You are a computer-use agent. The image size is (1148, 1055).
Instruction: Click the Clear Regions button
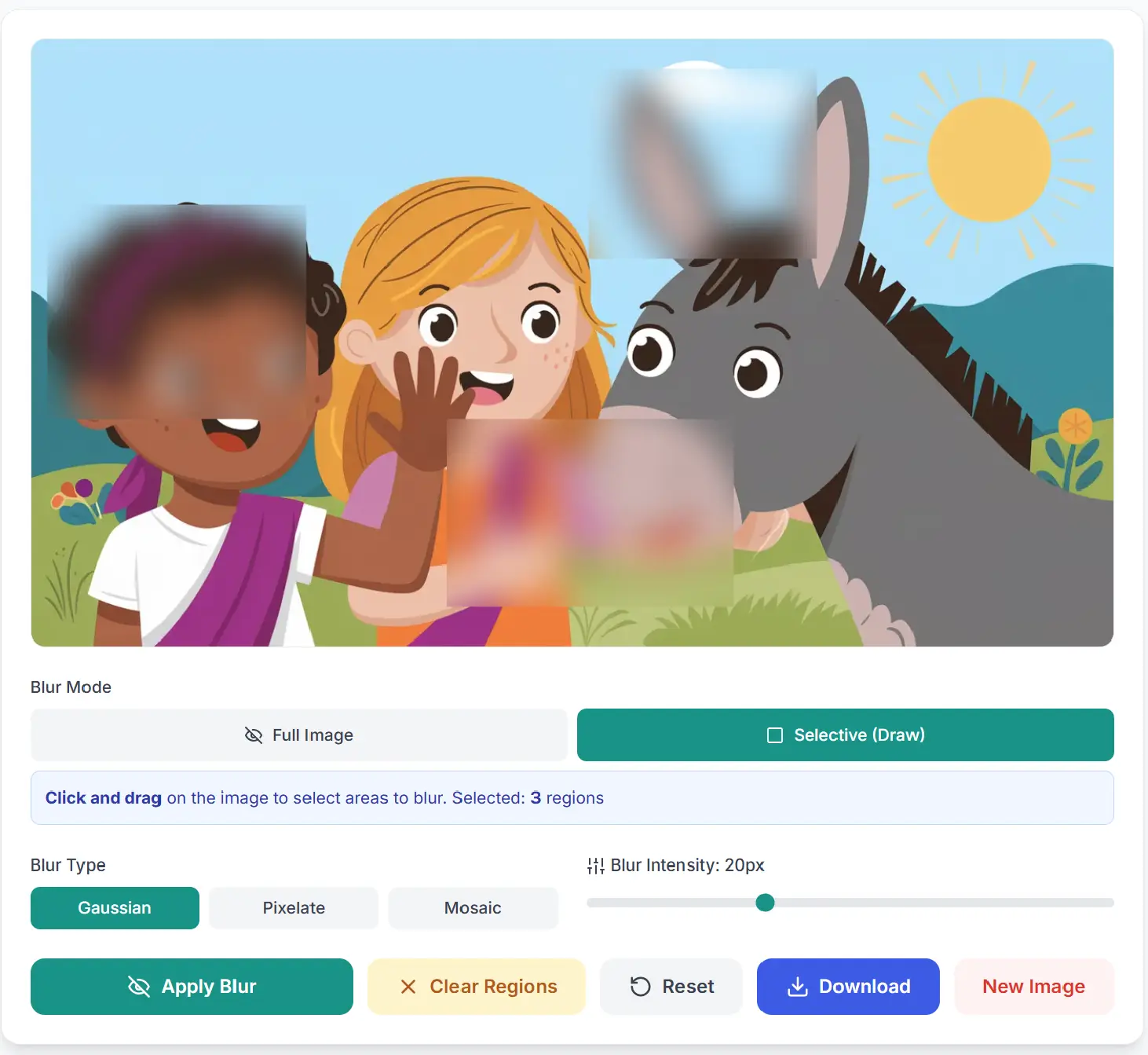coord(477,987)
